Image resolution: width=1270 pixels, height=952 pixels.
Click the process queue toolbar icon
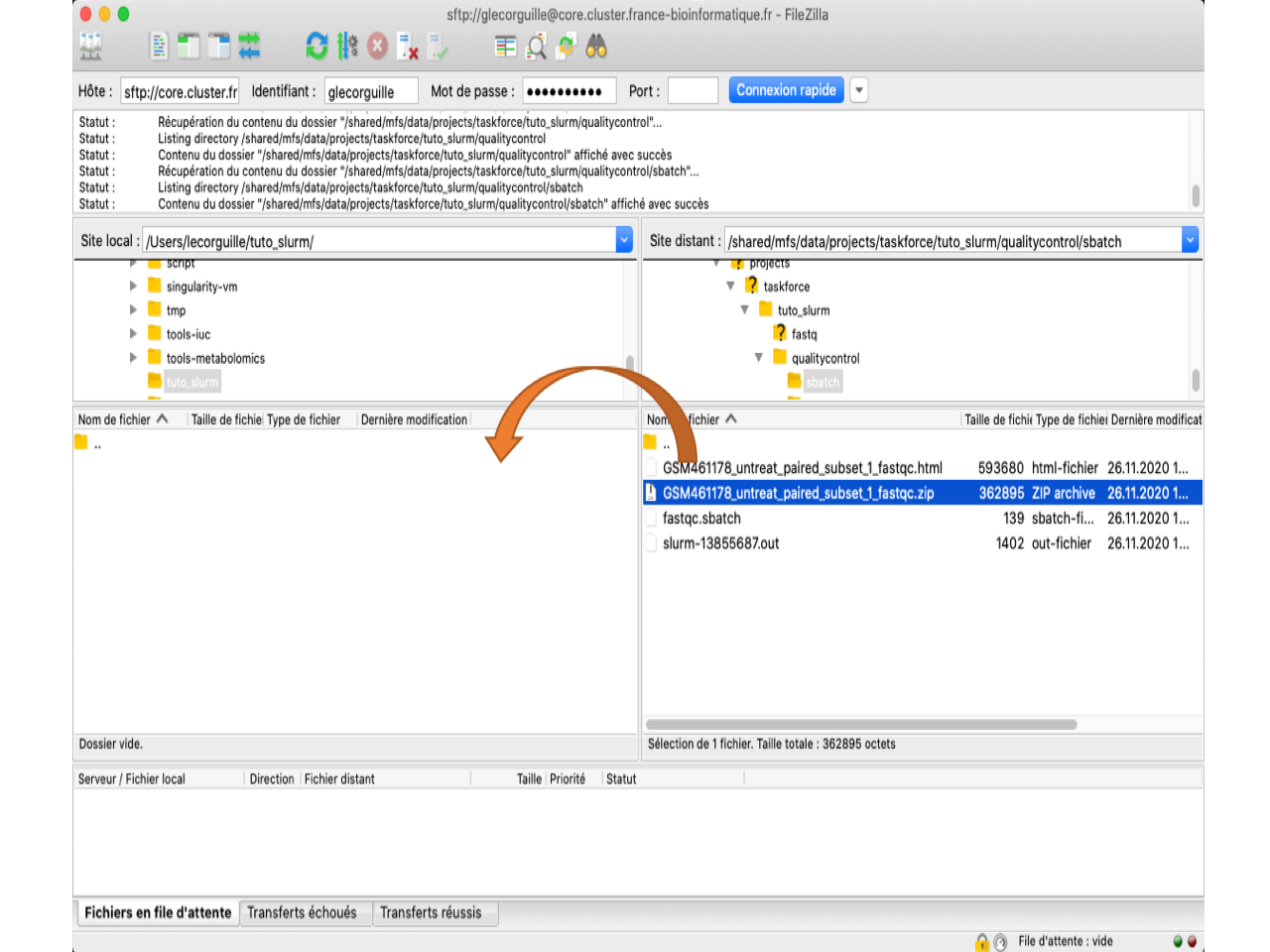tap(347, 46)
